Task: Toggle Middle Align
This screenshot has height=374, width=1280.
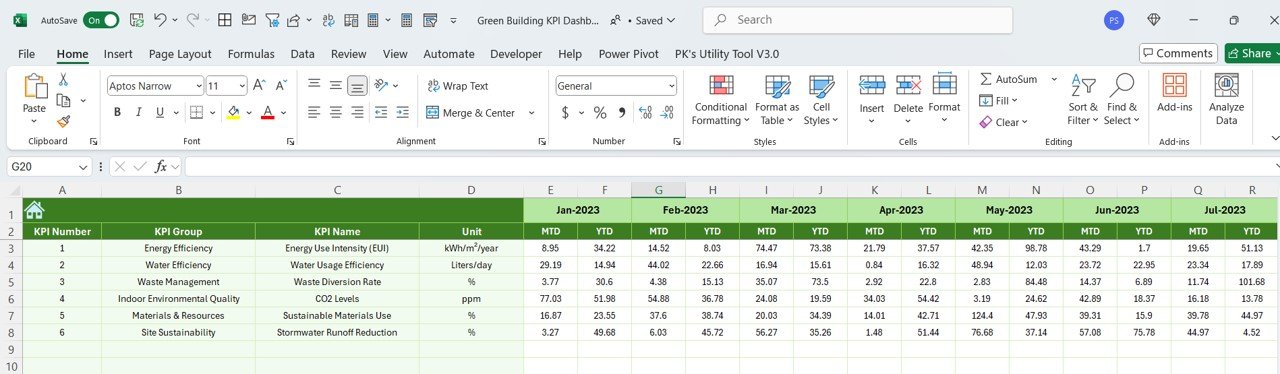Action: click(336, 86)
